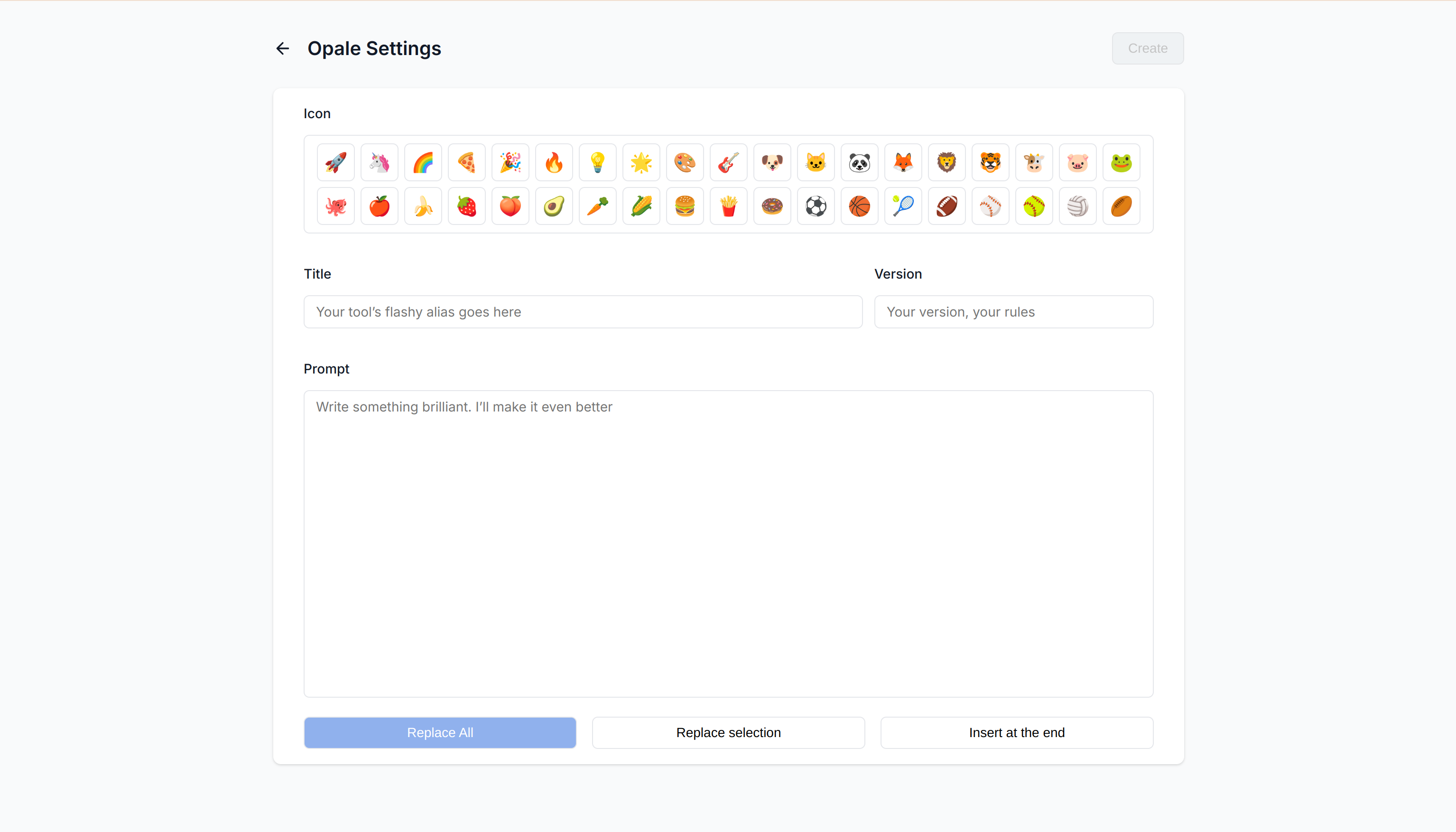Choose the panda emoji icon
Screen dimensions: 1456x832
pos(859,162)
